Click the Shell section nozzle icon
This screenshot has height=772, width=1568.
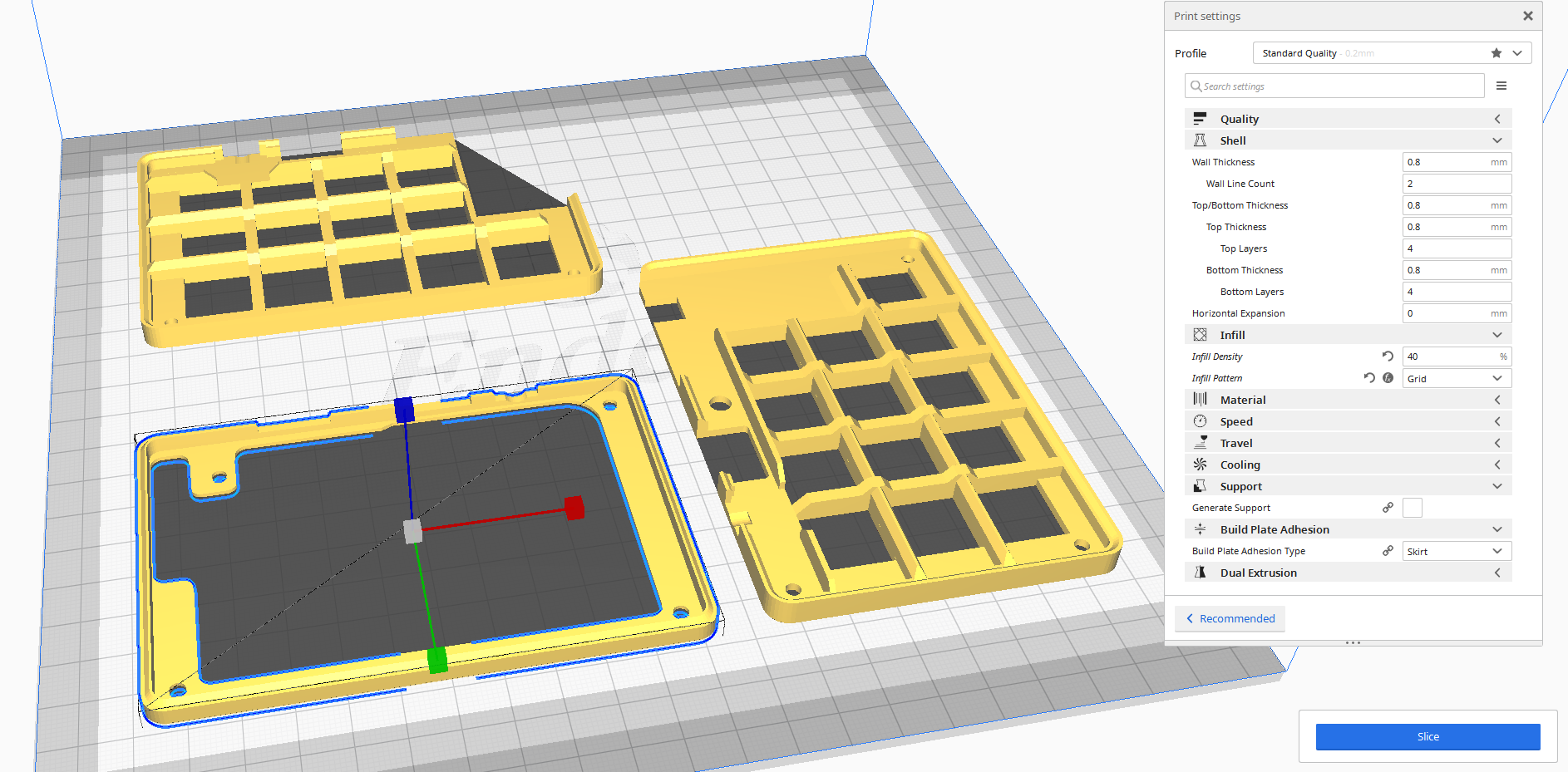[x=1201, y=140]
